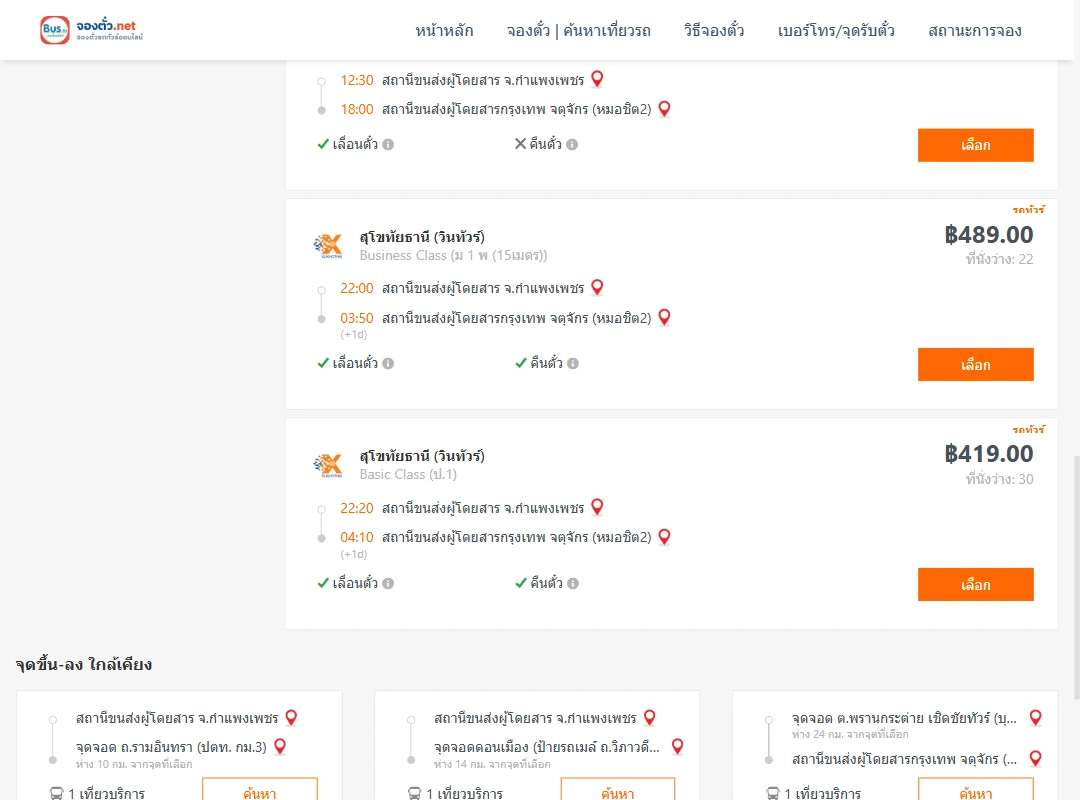Viewport: 1080px width, 800px height.
Task: Click the Business Class seat type label
Action: pos(453,256)
